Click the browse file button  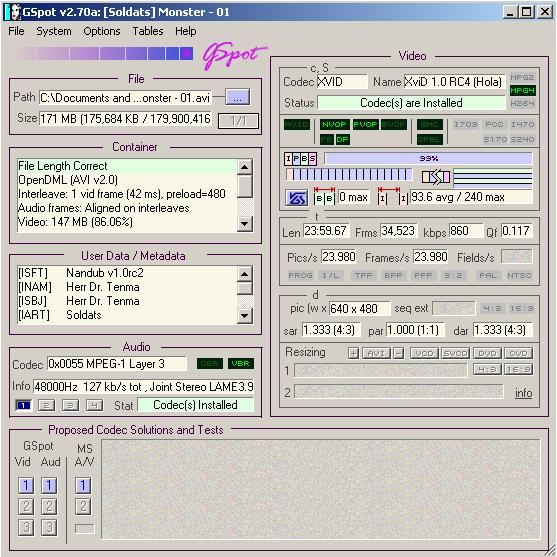point(238,97)
